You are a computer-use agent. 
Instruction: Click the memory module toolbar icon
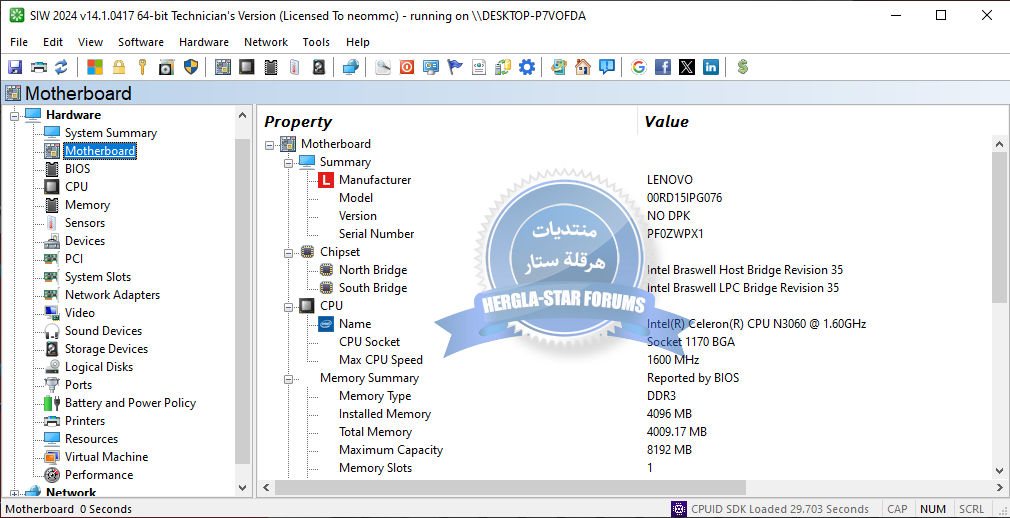tap(271, 67)
